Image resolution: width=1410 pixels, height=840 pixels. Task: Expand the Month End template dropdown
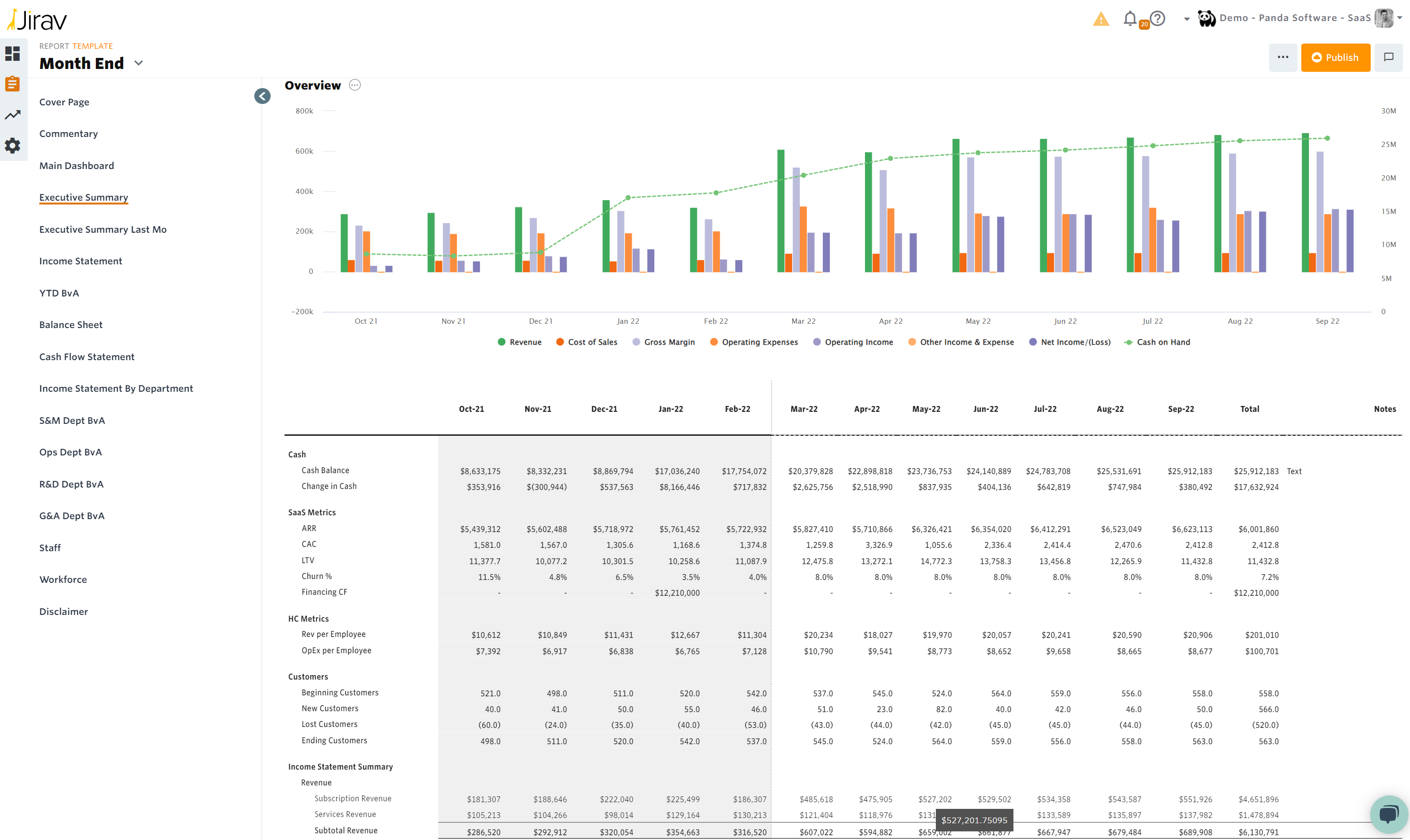(x=139, y=63)
